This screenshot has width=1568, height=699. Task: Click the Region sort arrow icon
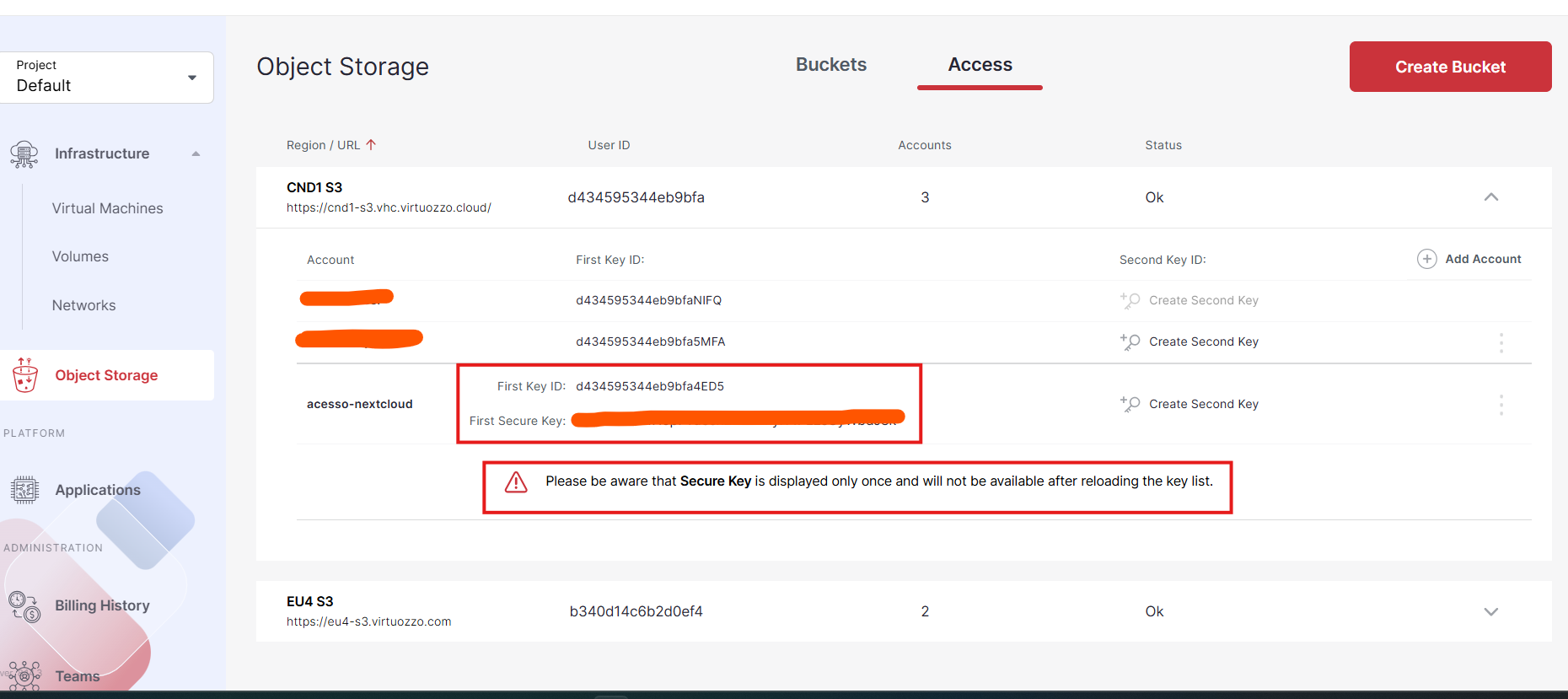tap(371, 145)
